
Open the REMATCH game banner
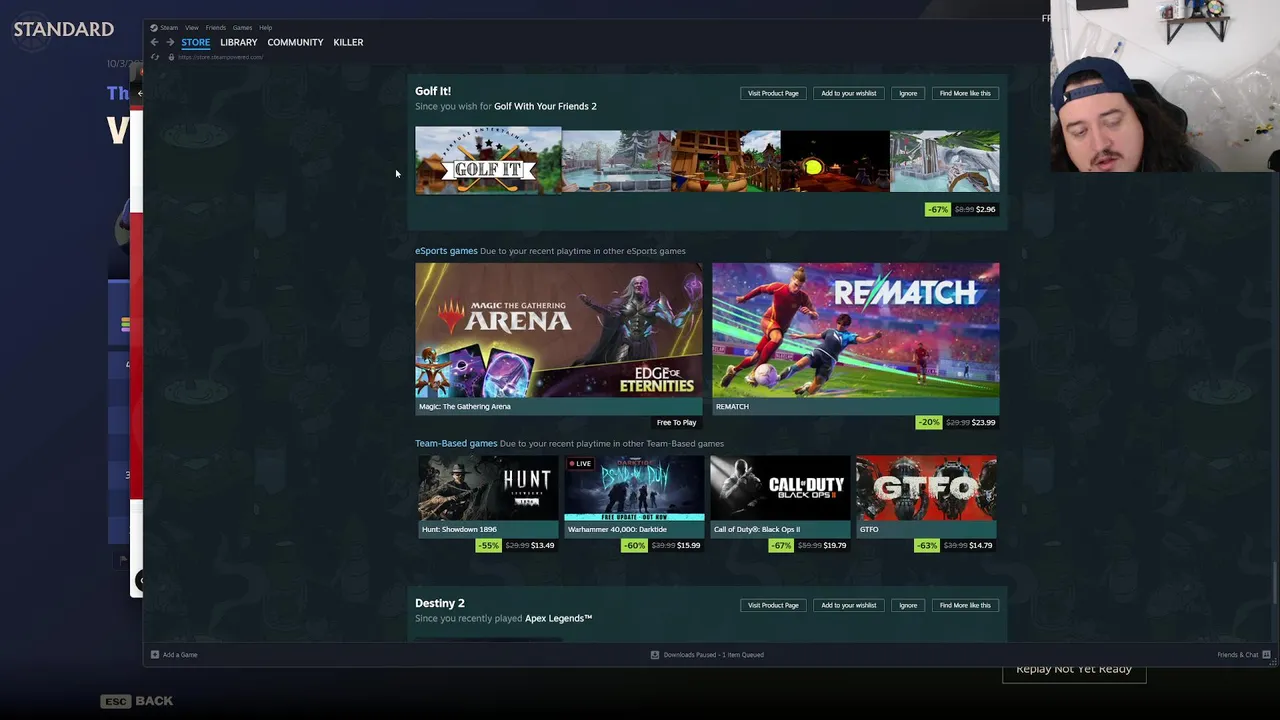(855, 330)
